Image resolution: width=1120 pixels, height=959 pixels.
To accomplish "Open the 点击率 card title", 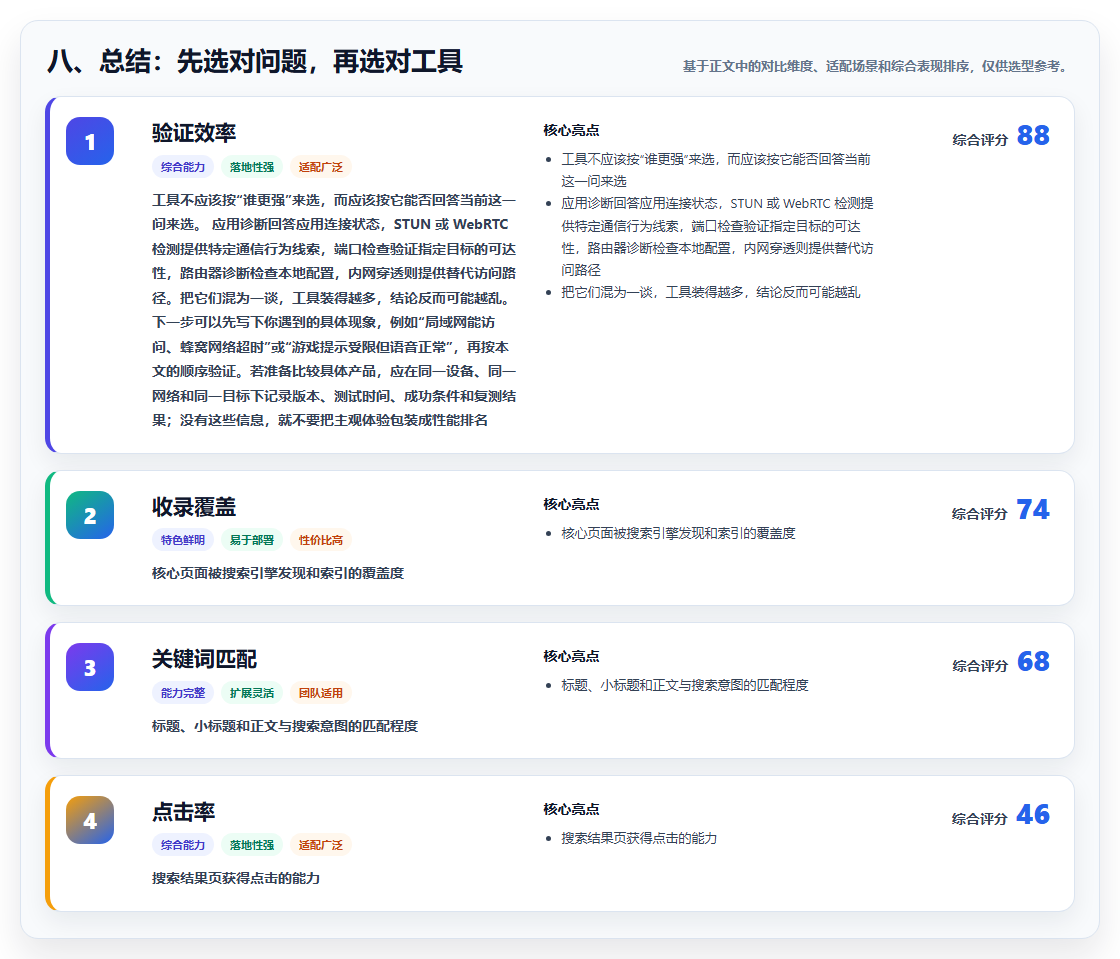I will click(x=184, y=812).
